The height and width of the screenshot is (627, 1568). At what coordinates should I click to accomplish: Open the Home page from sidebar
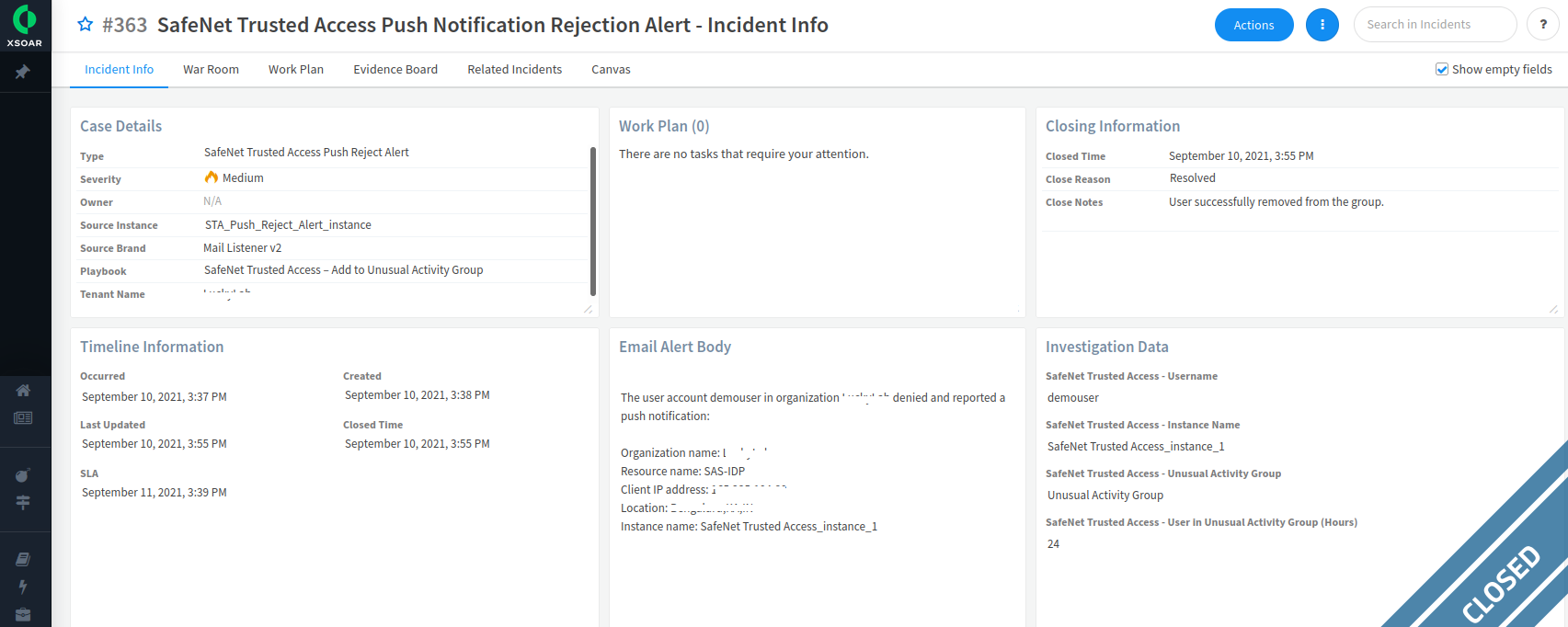point(23,391)
